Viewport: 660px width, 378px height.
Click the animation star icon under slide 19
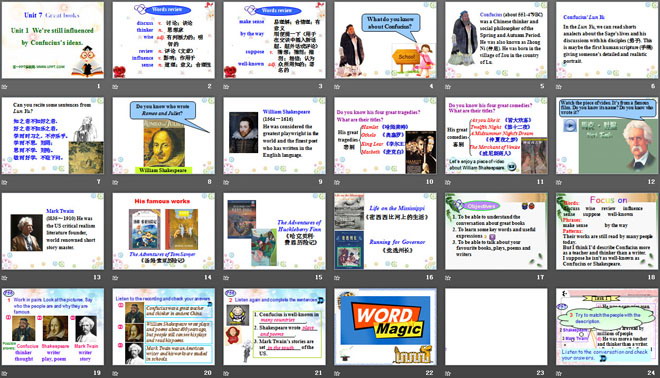coord(5,373)
